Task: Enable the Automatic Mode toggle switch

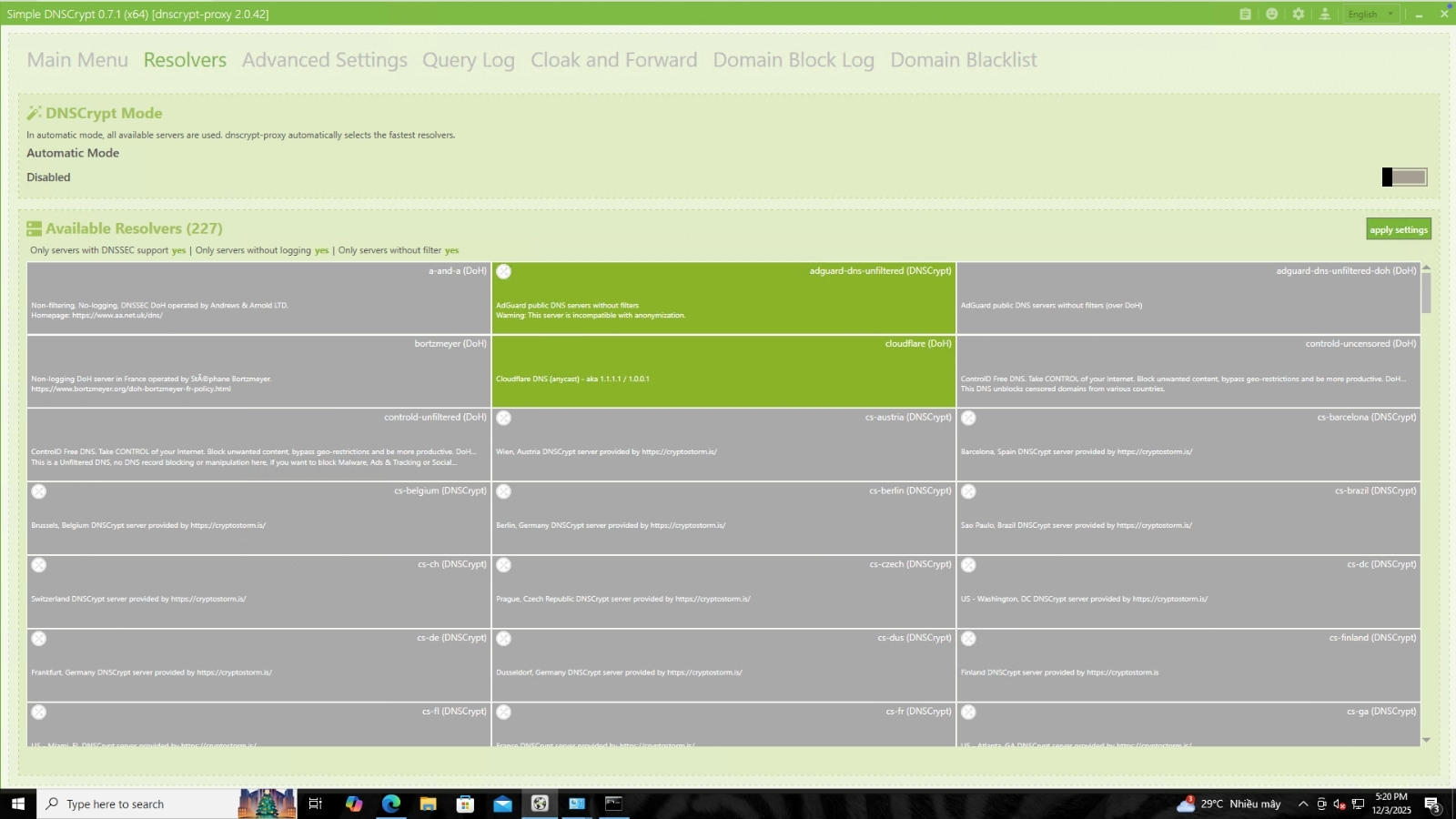Action: tap(1404, 177)
